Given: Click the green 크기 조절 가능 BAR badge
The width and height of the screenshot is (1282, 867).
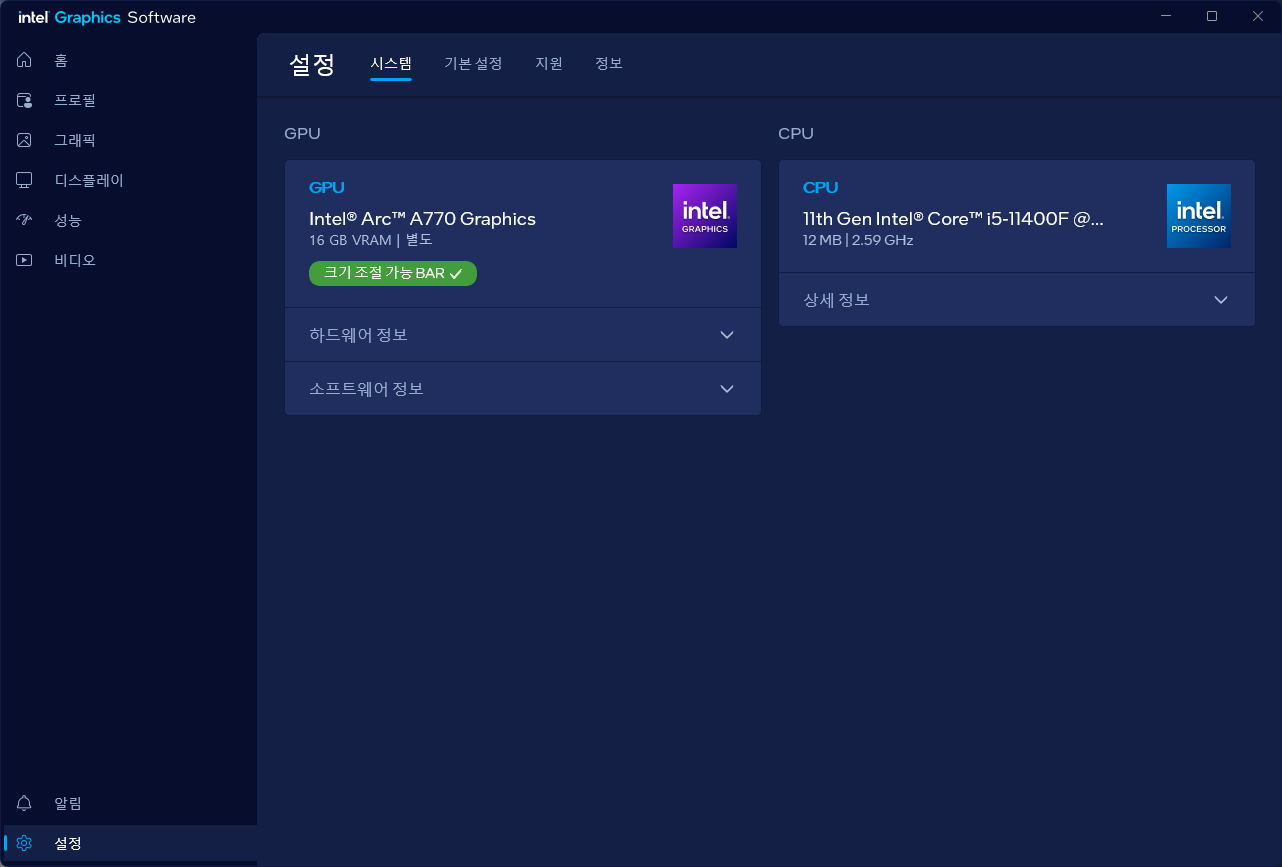Looking at the screenshot, I should [x=393, y=273].
